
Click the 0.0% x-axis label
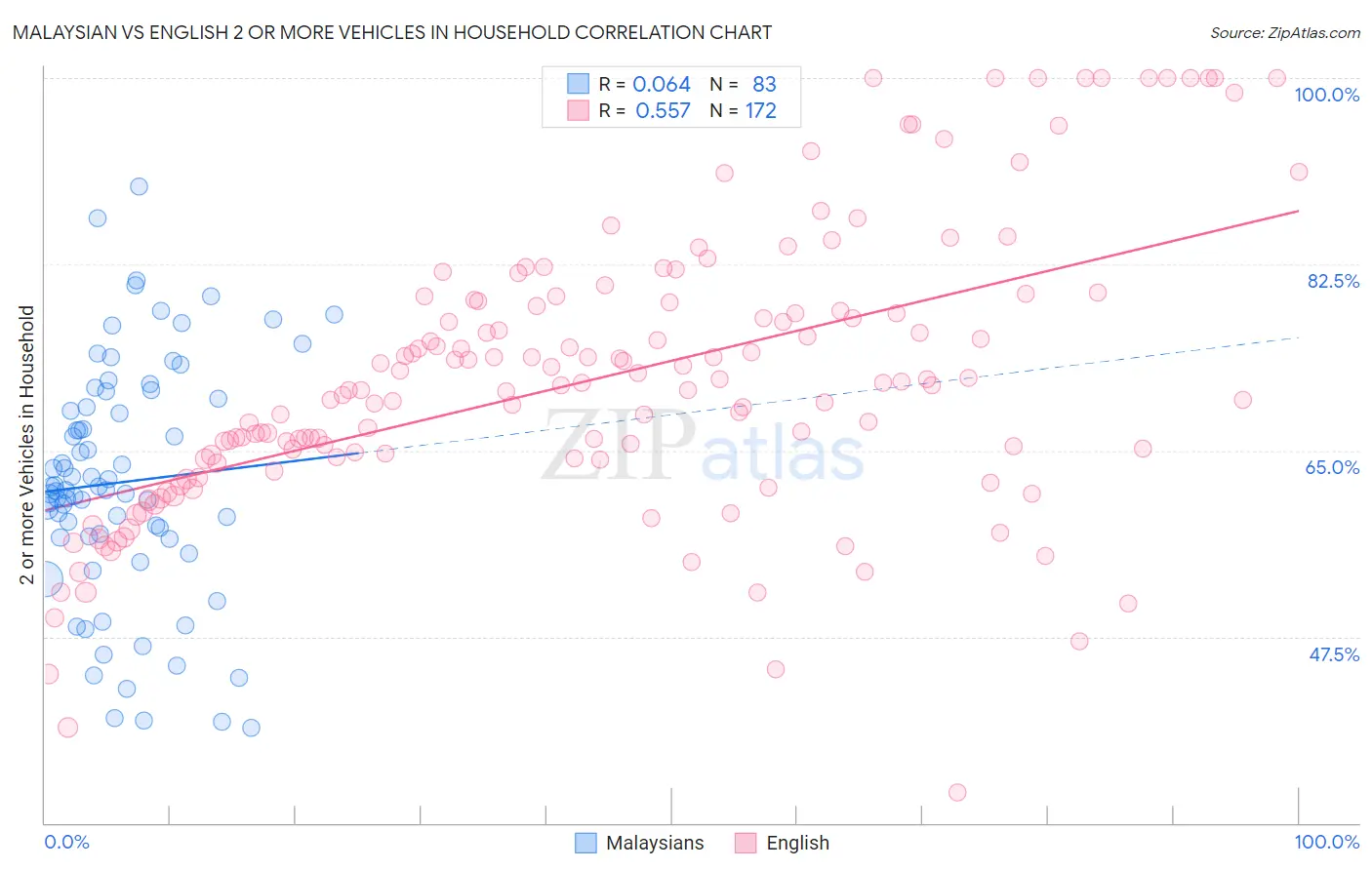[x=66, y=842]
